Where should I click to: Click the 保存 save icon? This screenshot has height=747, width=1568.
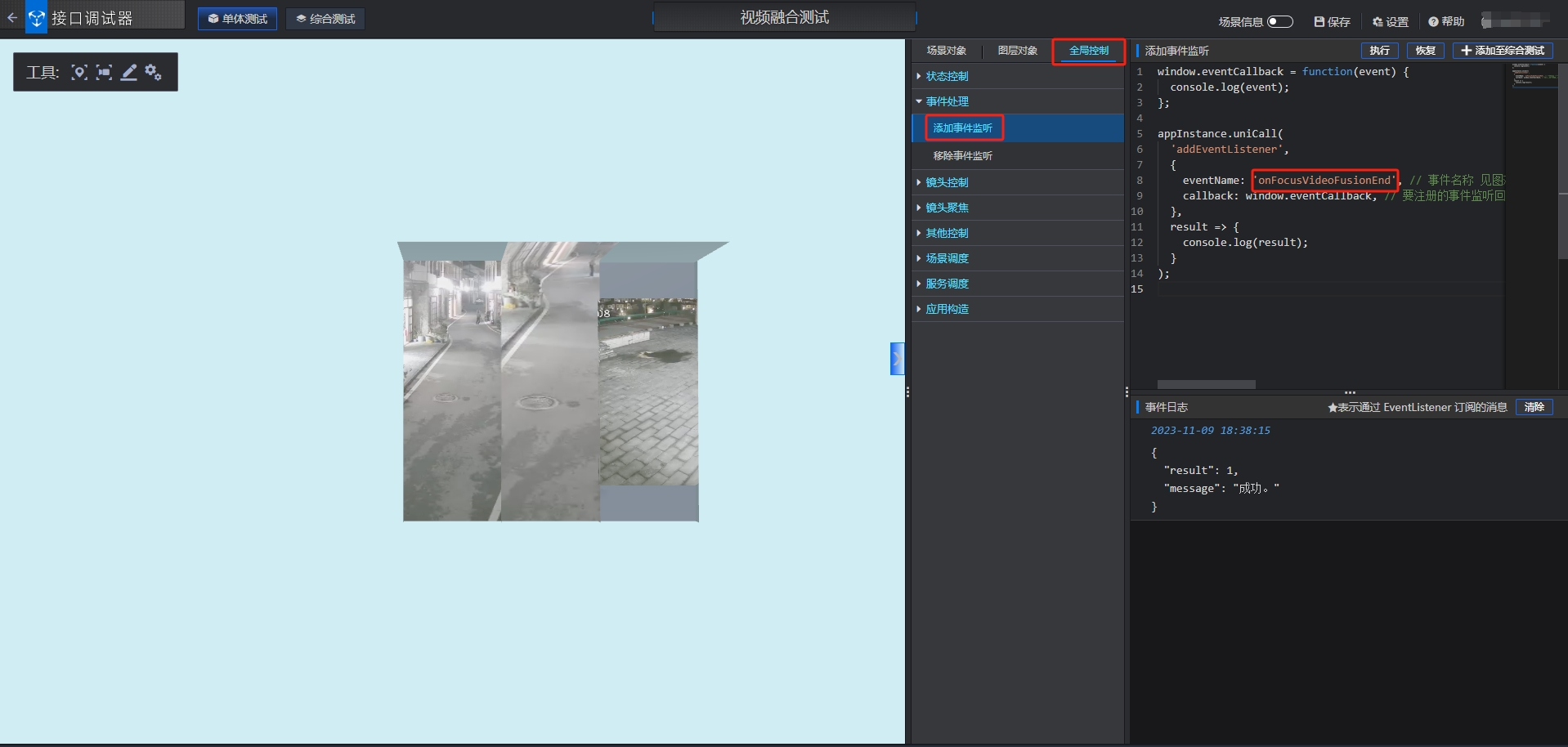pyautogui.click(x=1319, y=21)
